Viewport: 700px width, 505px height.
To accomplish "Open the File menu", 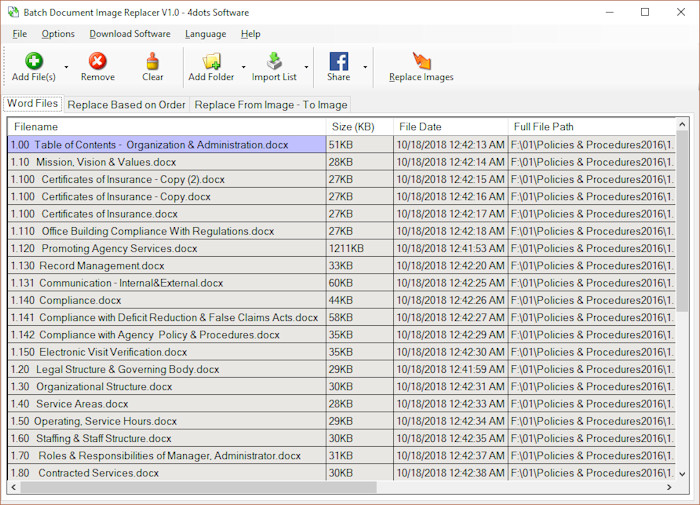I will click(x=20, y=34).
